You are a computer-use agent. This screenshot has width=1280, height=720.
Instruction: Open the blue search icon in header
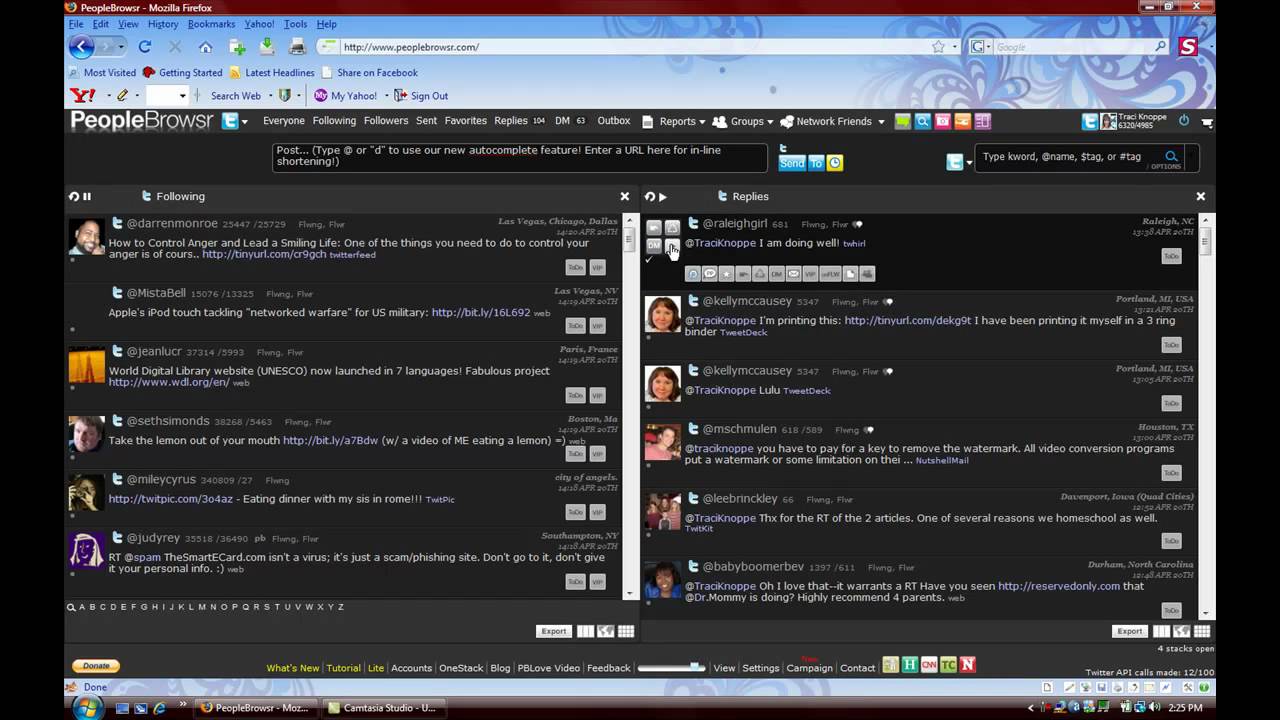click(923, 121)
